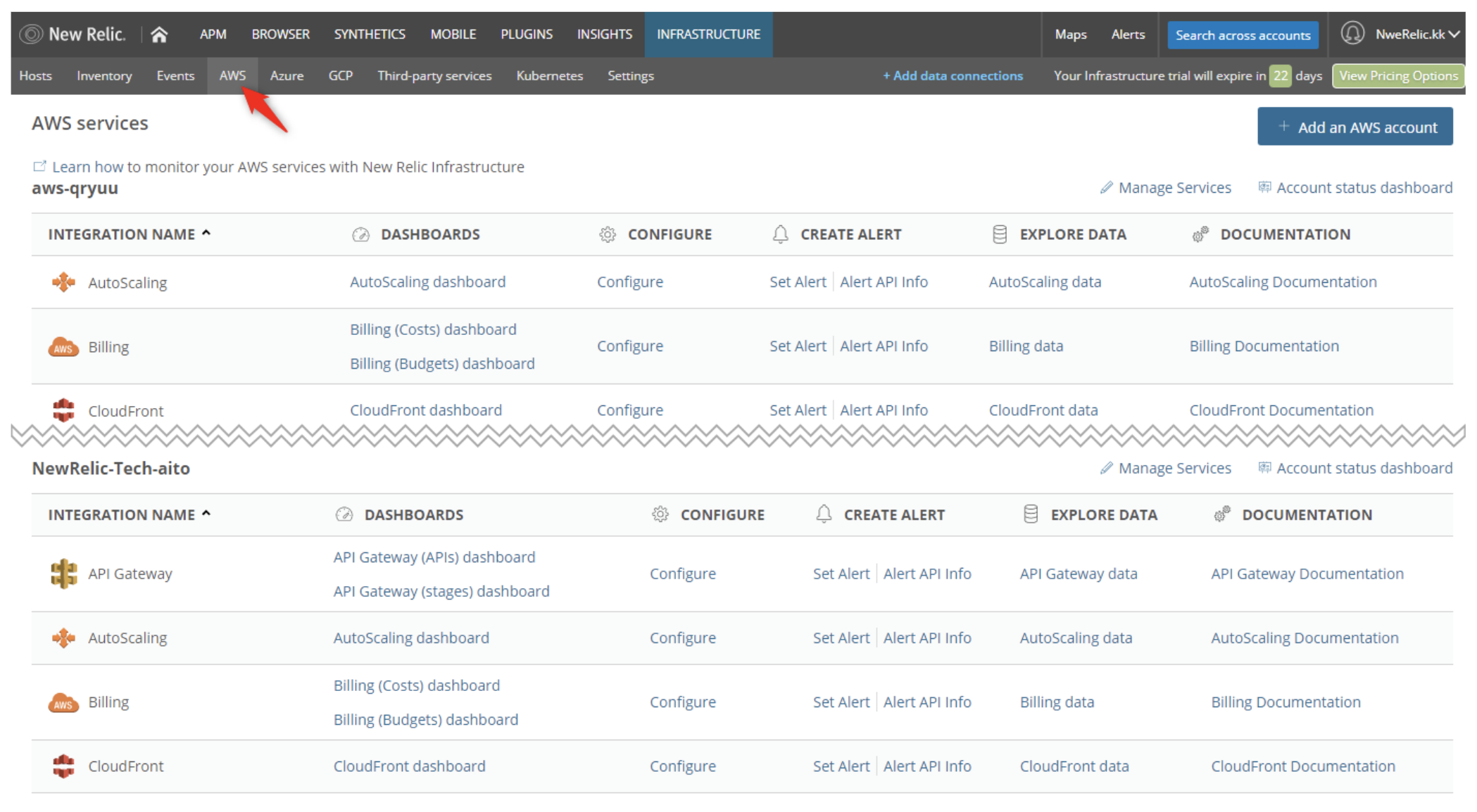This screenshot has width=1477, height=812.
Task: Sort NewRelic-Tech-aito table by Integration Name
Action: coord(130,514)
